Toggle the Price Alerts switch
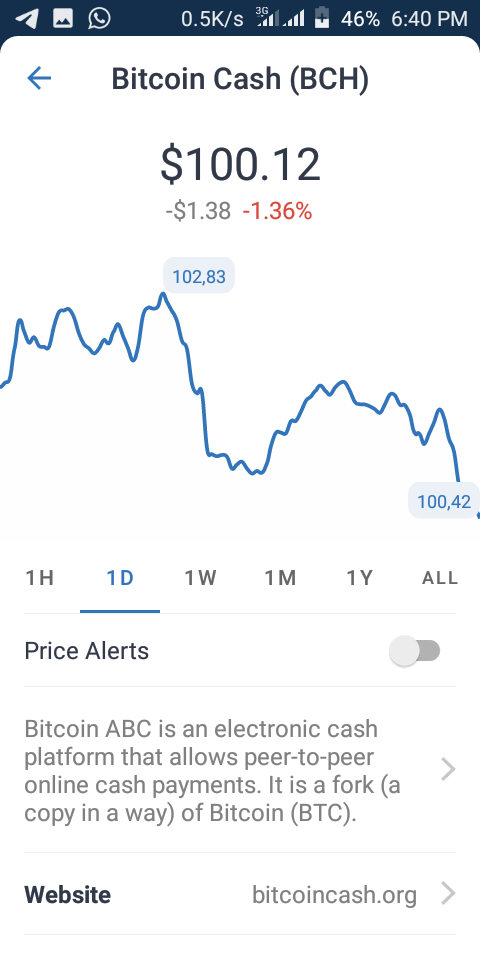This screenshot has height=960, width=480. coord(415,650)
